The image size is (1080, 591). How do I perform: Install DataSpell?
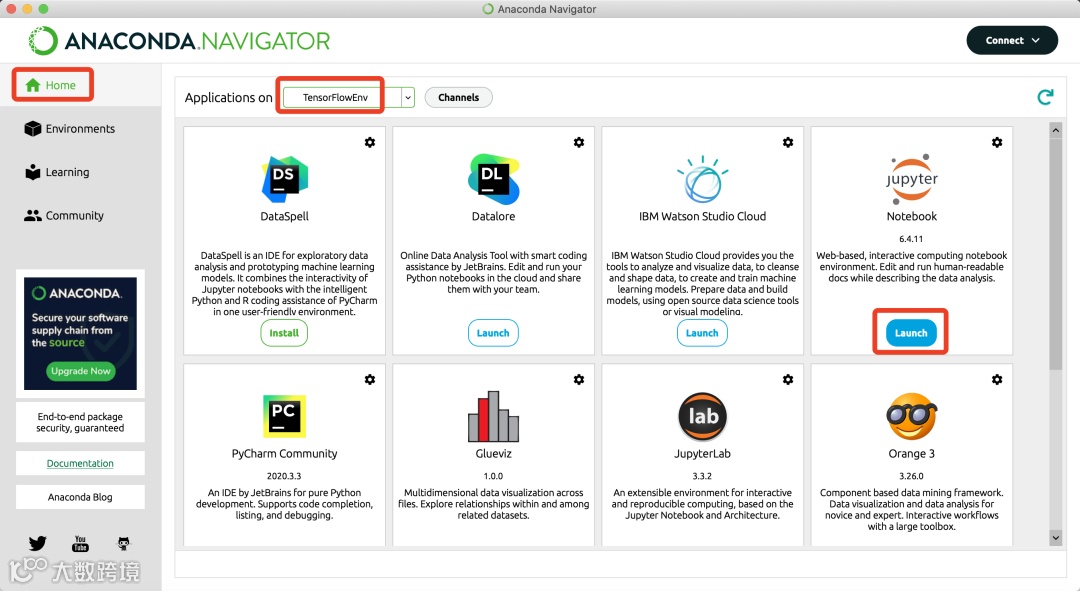(284, 333)
